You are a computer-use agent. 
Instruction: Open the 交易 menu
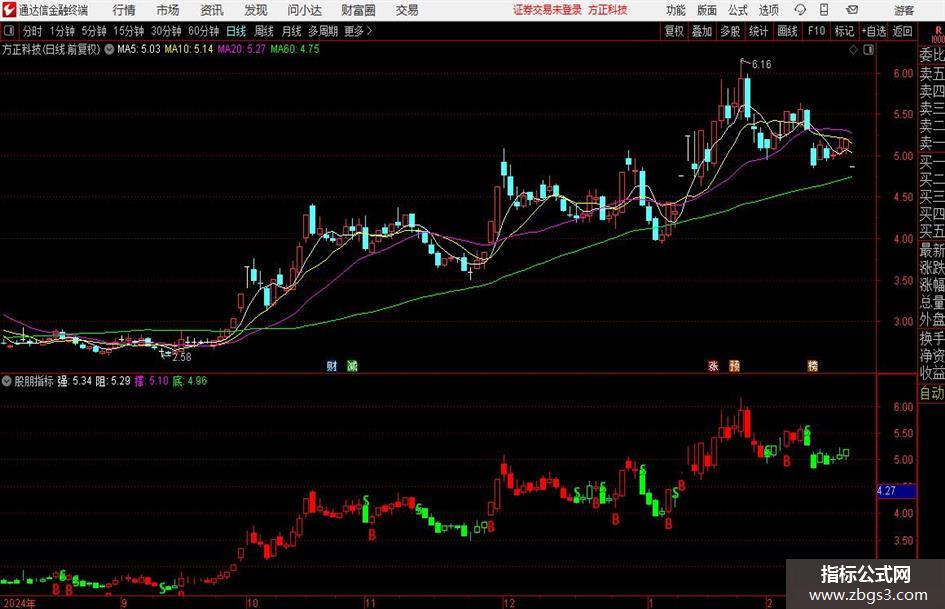(407, 10)
